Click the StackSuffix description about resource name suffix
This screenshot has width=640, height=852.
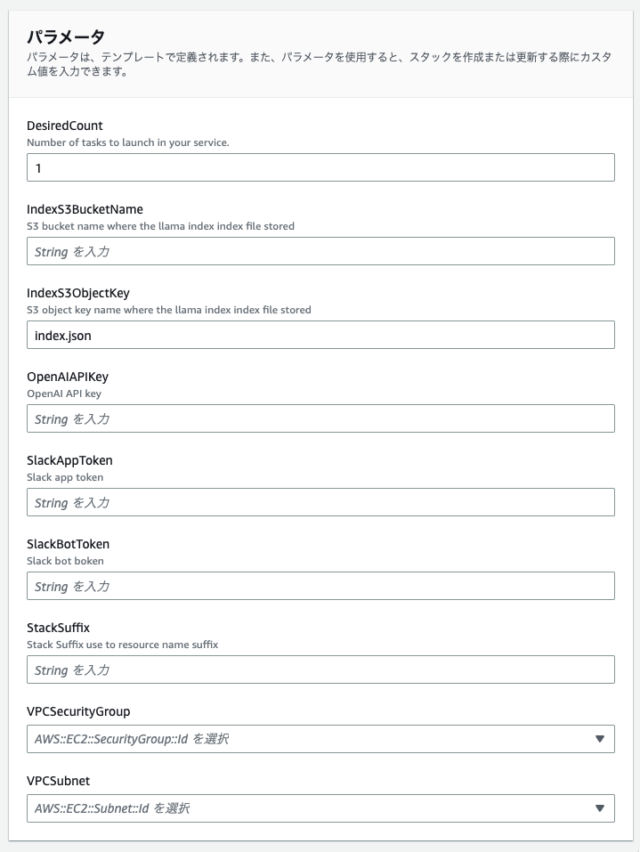[x=122, y=644]
